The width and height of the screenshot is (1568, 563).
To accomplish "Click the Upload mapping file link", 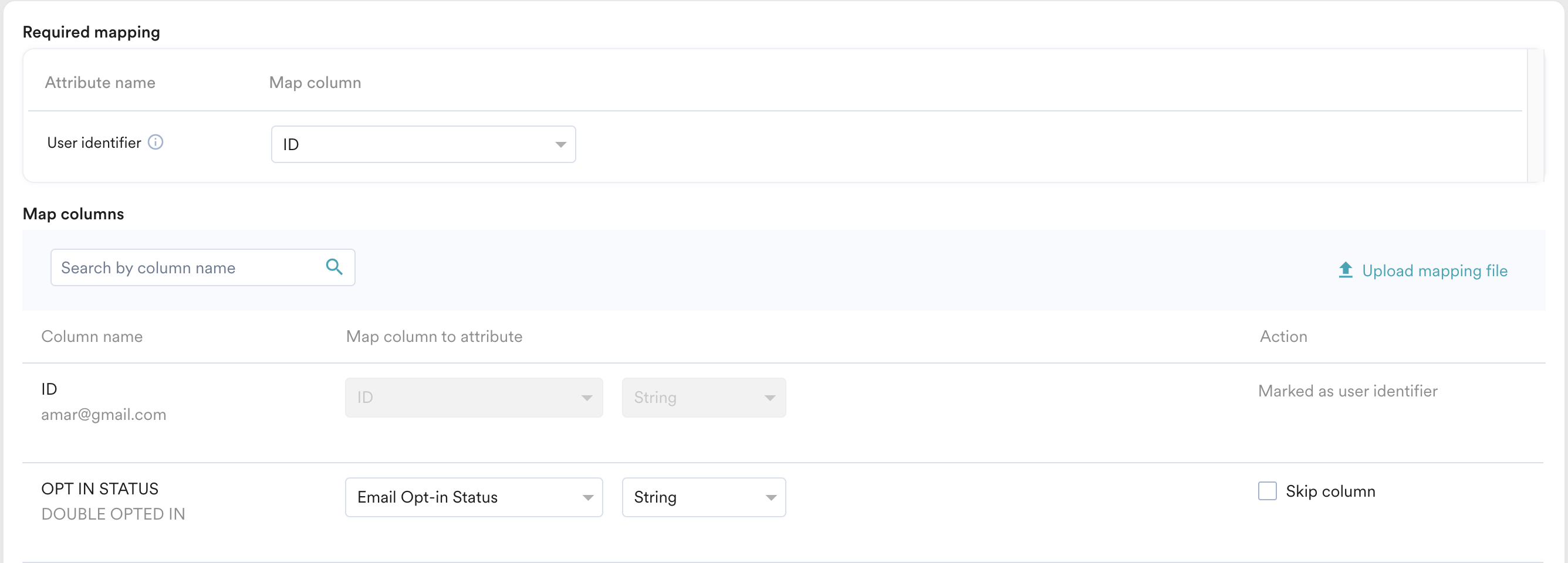I will [x=1434, y=271].
